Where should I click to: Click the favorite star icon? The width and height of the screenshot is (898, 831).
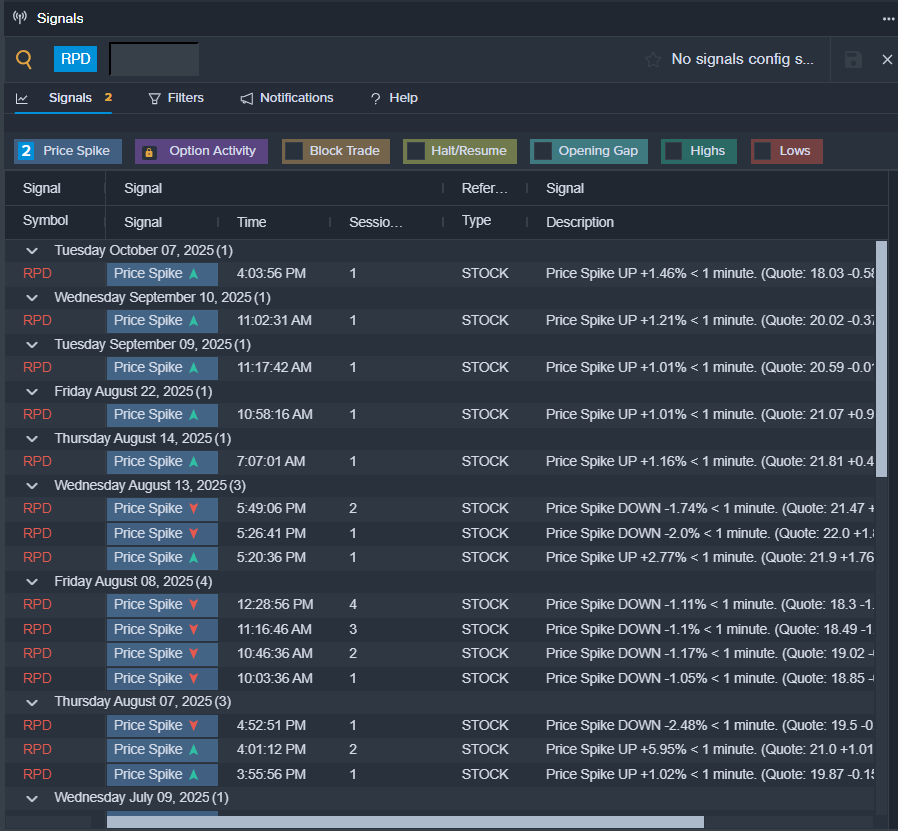[x=653, y=60]
